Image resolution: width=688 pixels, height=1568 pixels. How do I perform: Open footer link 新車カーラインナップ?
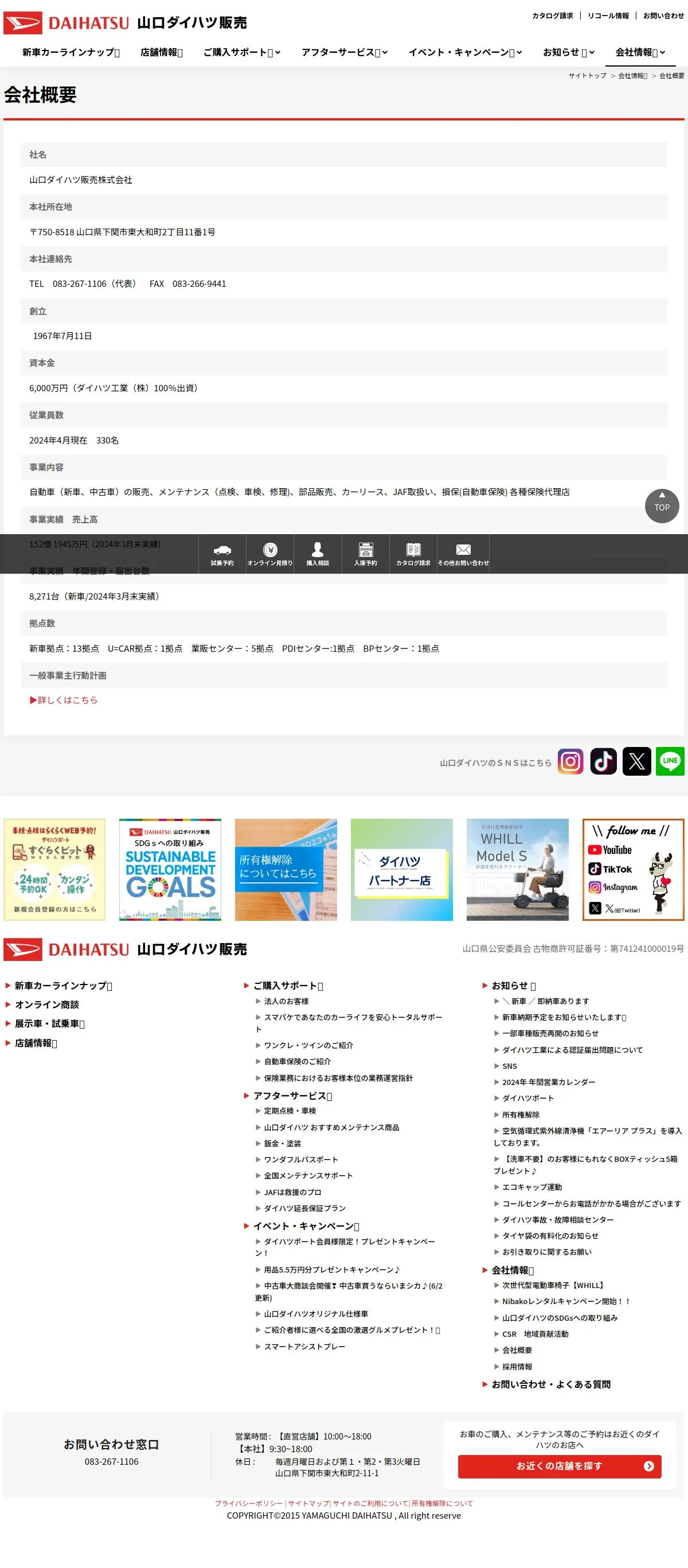tap(63, 986)
